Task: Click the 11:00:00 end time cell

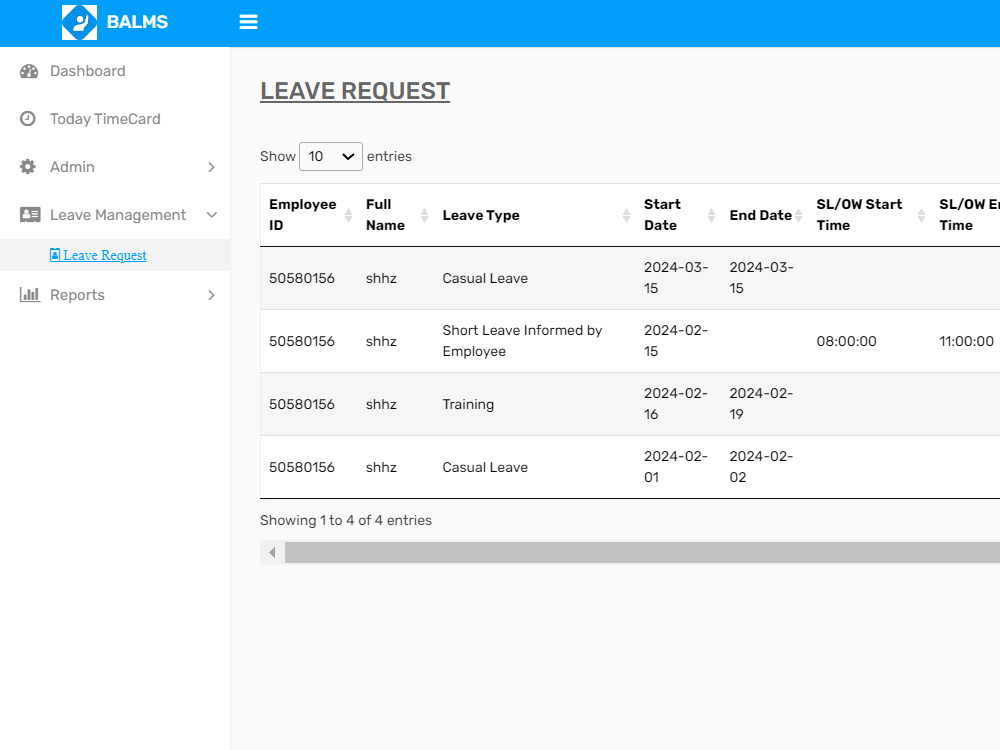Action: pos(966,341)
